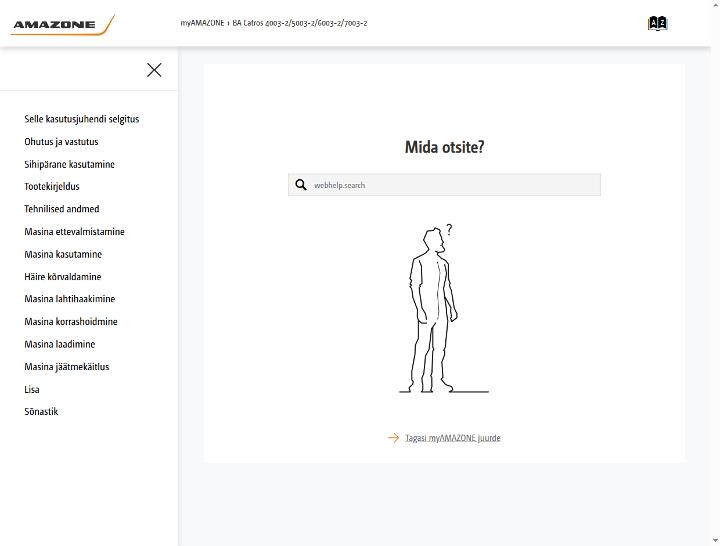Open Sihipärane kasutamine chapter
The height and width of the screenshot is (546, 720).
coord(69,164)
